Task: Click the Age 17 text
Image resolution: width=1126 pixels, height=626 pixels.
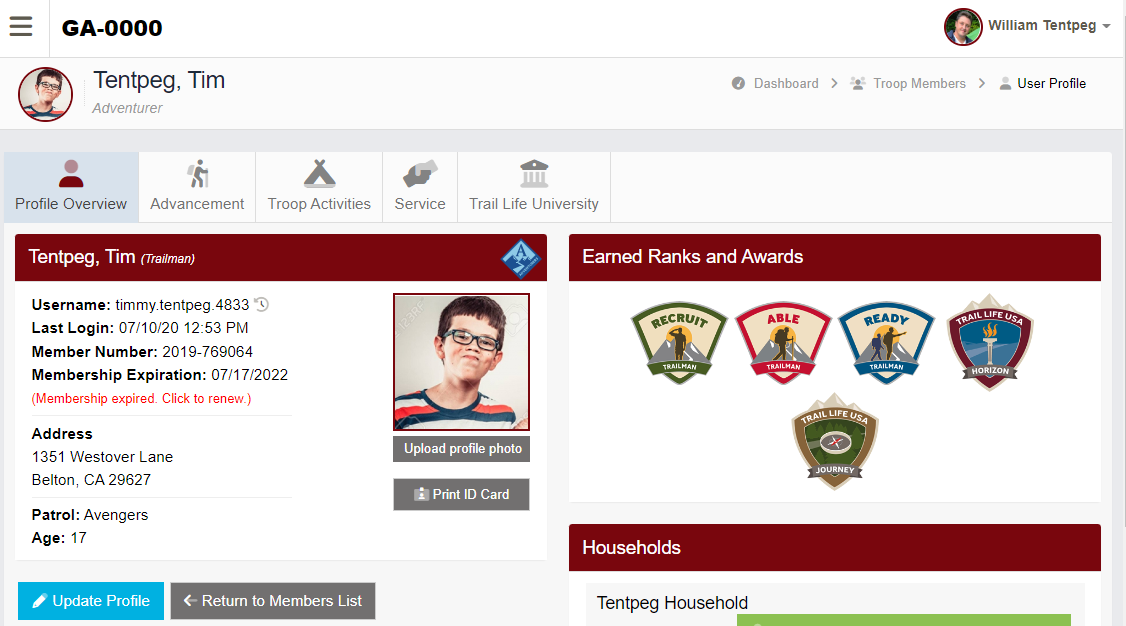Action: click(59, 538)
